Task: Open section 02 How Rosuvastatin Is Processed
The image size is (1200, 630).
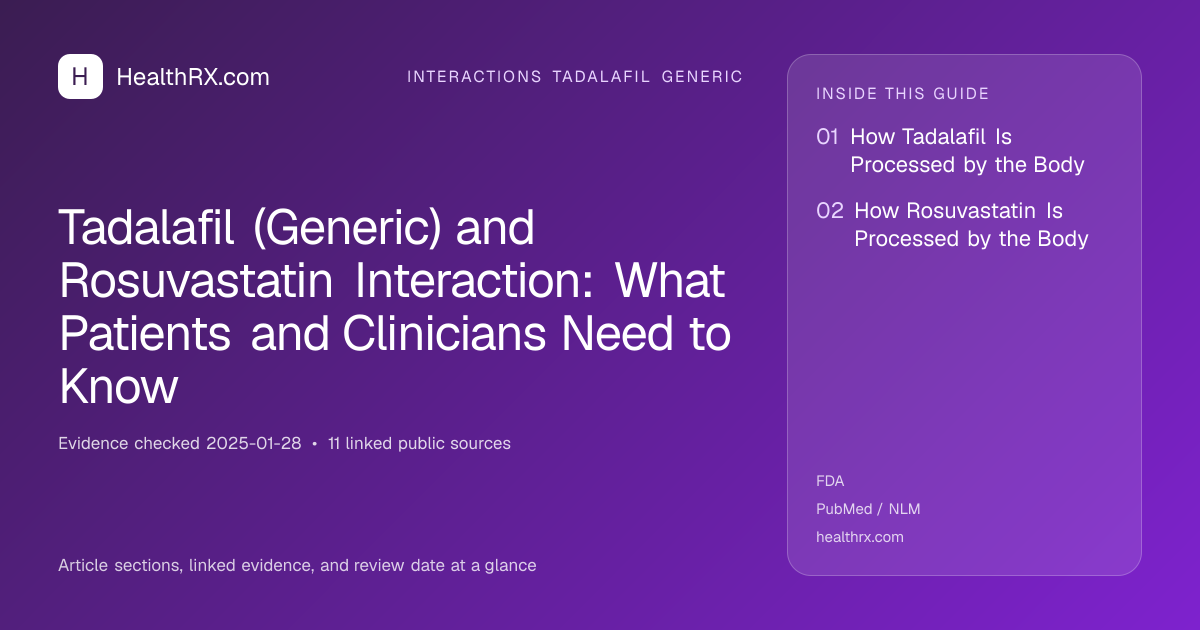Action: coord(952,225)
